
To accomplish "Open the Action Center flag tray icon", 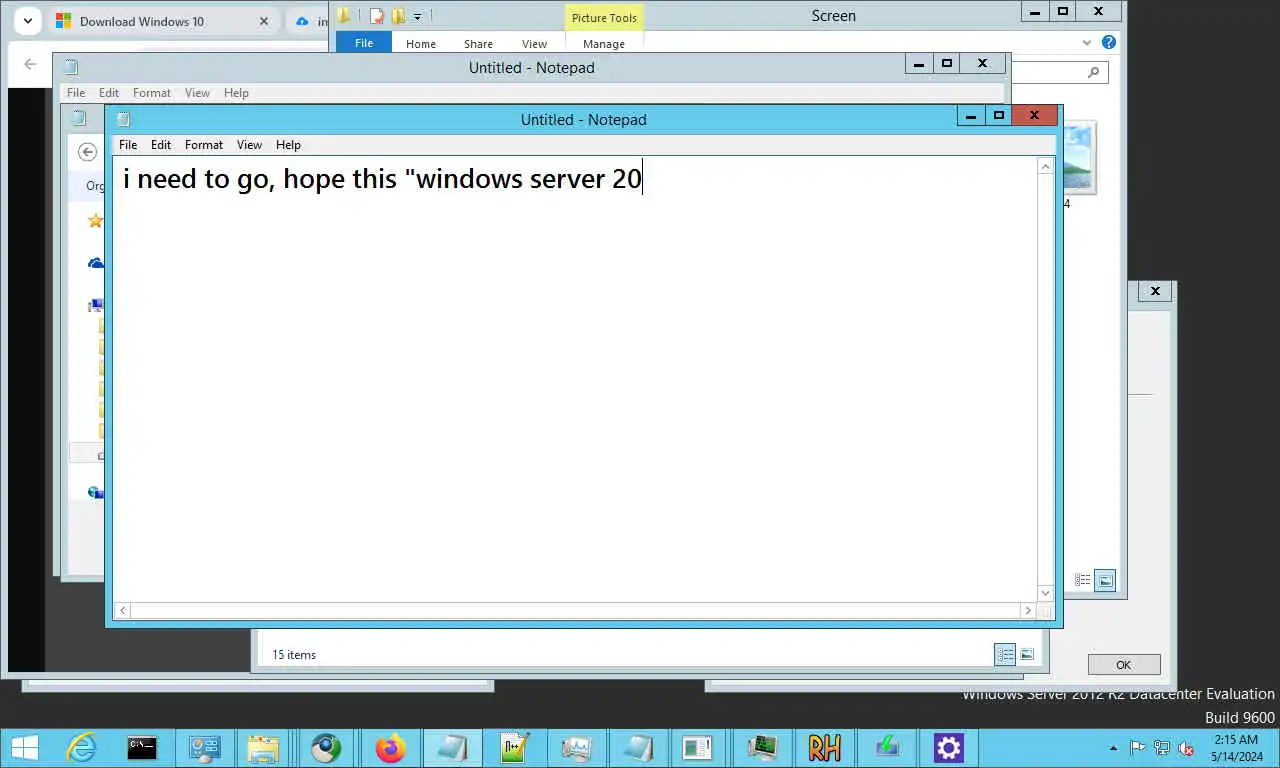I will [1138, 748].
